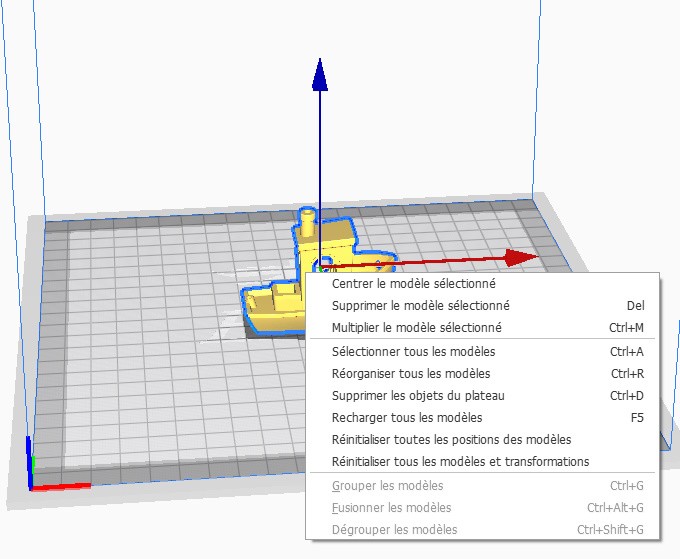Select Réinitialiser toutes les positions des modèles

(x=483, y=440)
